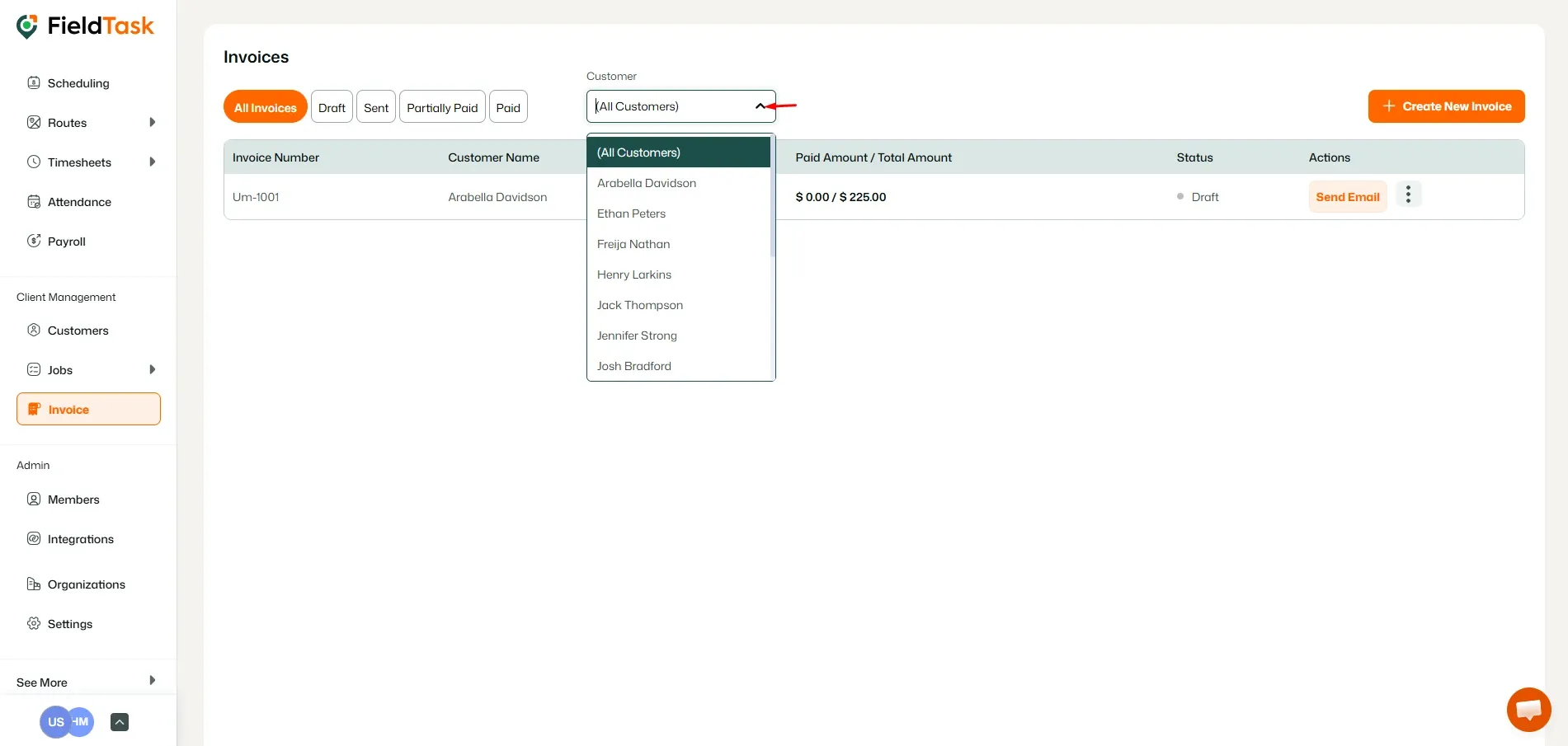The height and width of the screenshot is (746, 1568).
Task: Open the chat support bubble
Action: pyautogui.click(x=1528, y=709)
